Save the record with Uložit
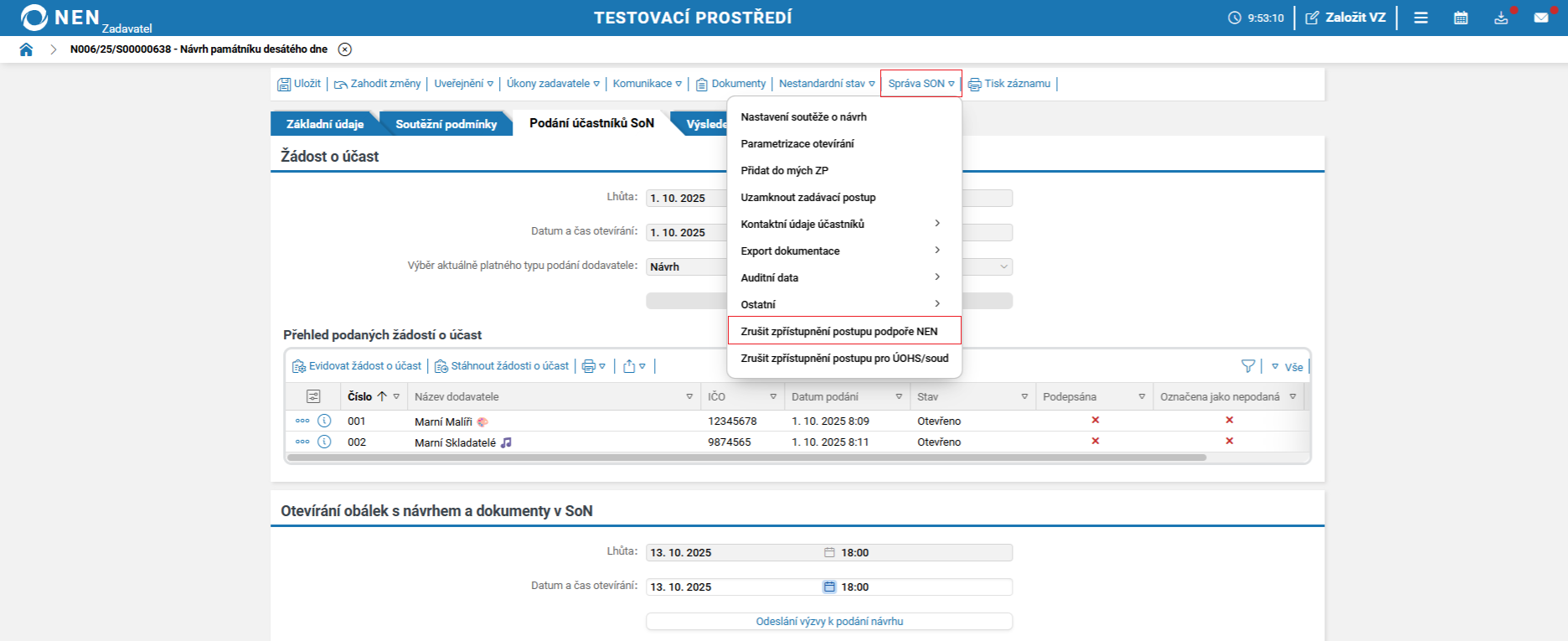 299,84
